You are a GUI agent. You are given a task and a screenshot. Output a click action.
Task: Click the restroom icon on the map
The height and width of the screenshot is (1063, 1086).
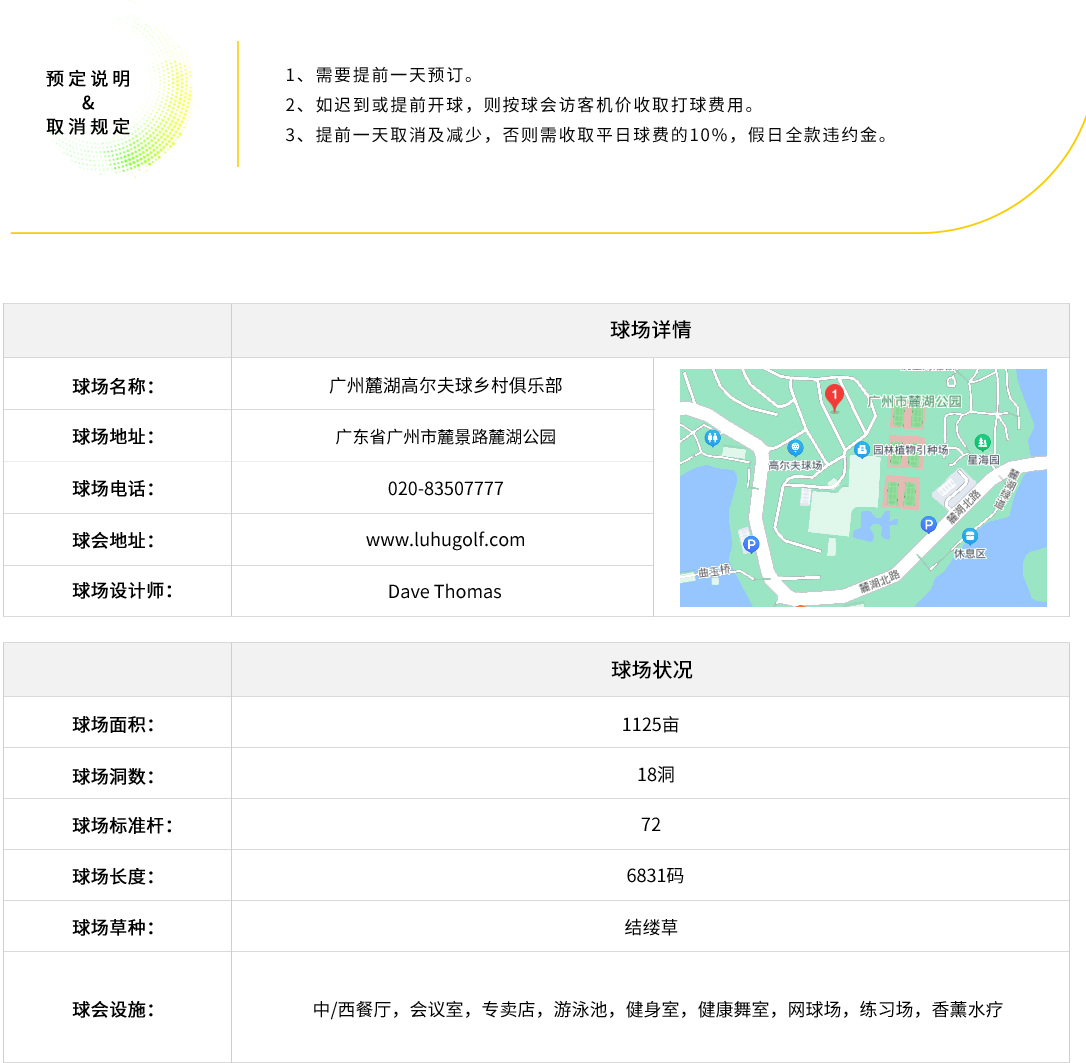(712, 437)
